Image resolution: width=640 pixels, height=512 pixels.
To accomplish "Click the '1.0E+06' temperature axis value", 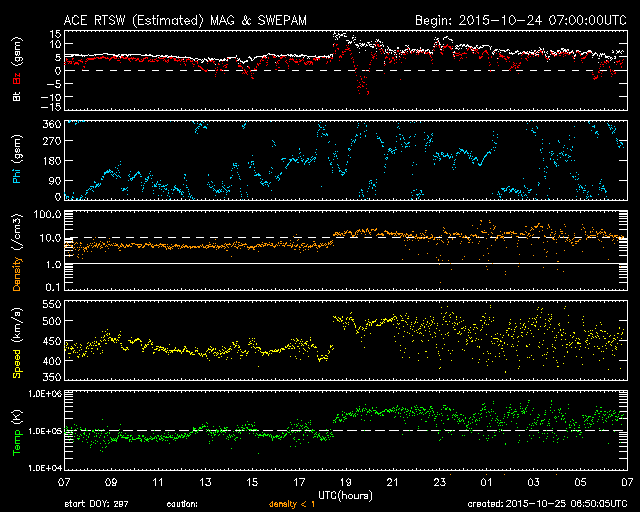I will [45, 394].
